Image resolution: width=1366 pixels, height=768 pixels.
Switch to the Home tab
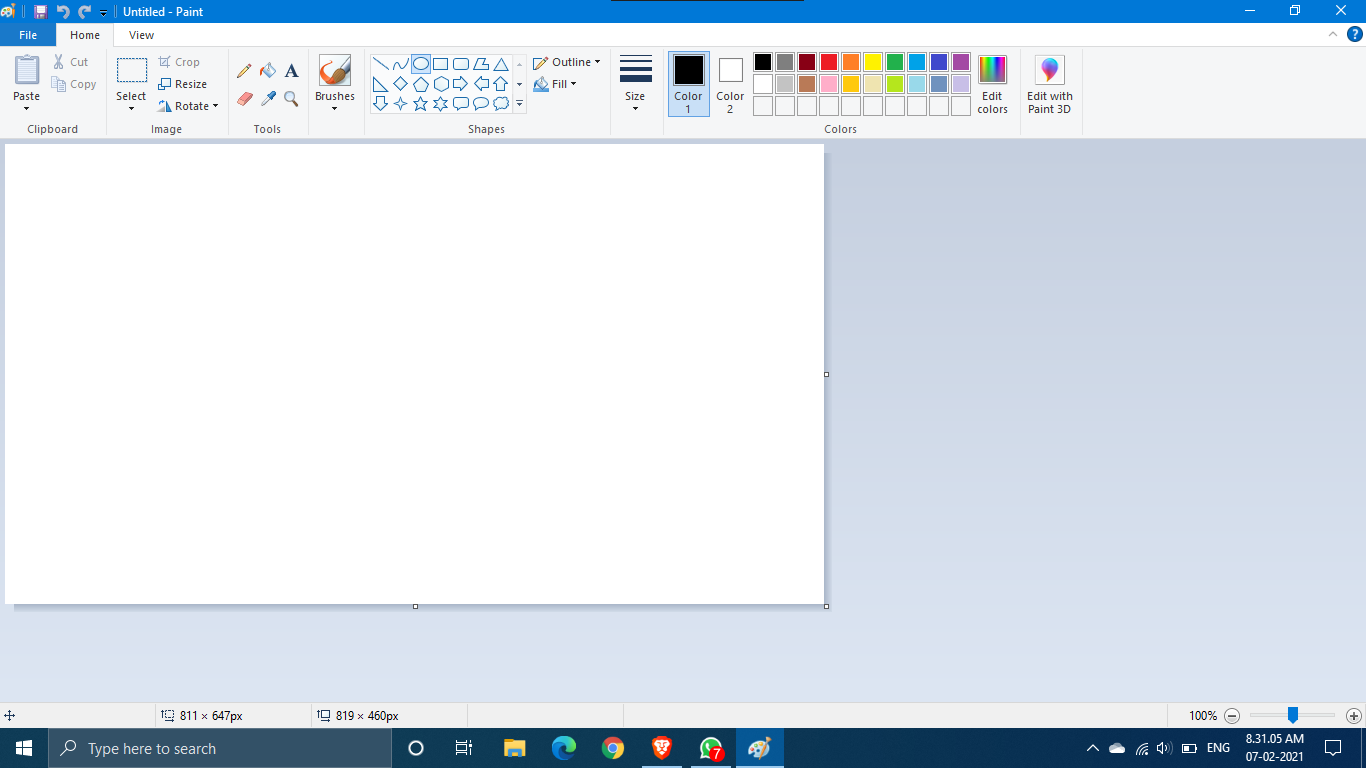click(x=85, y=35)
